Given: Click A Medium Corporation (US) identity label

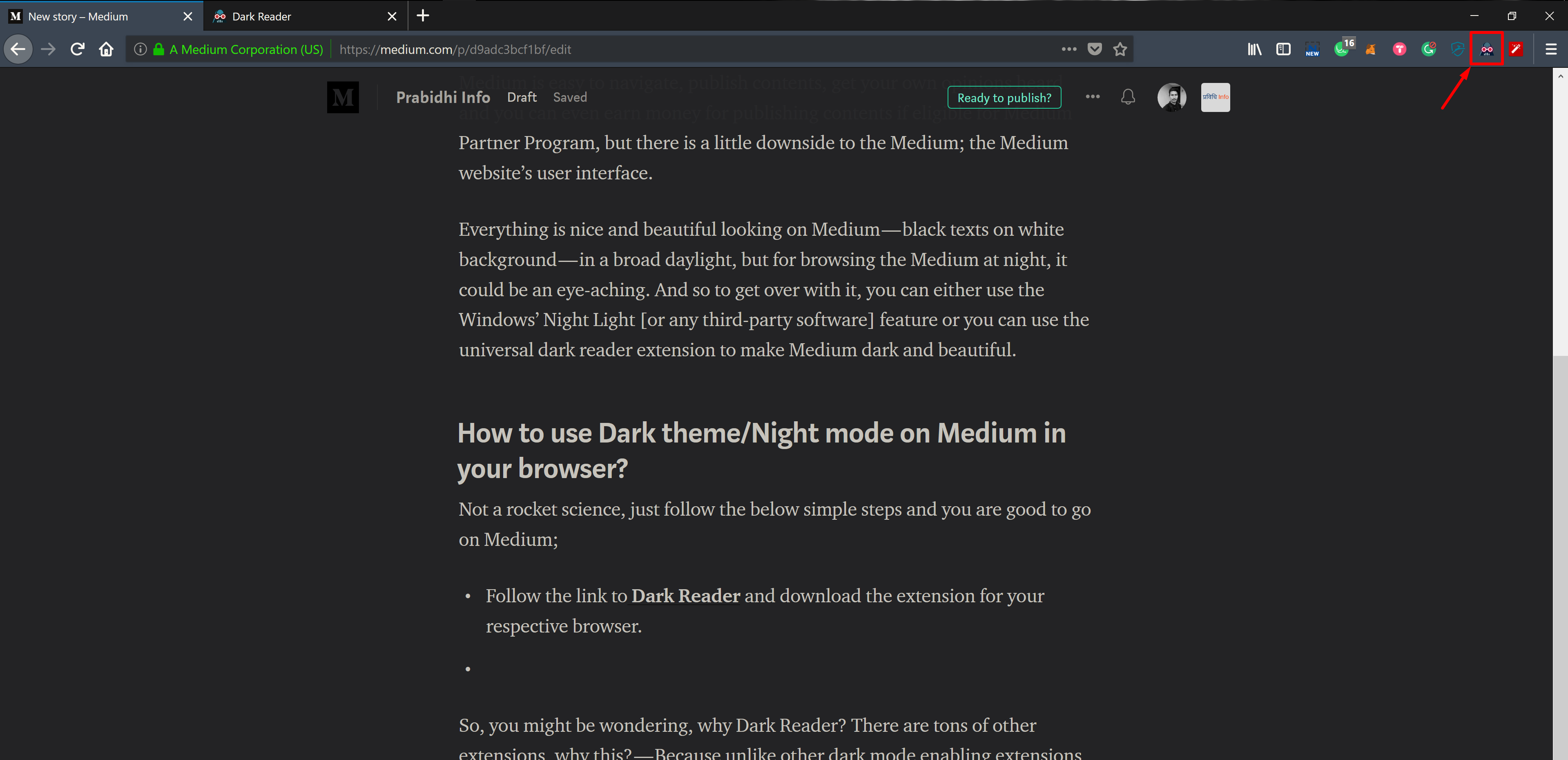Looking at the screenshot, I should 246,49.
